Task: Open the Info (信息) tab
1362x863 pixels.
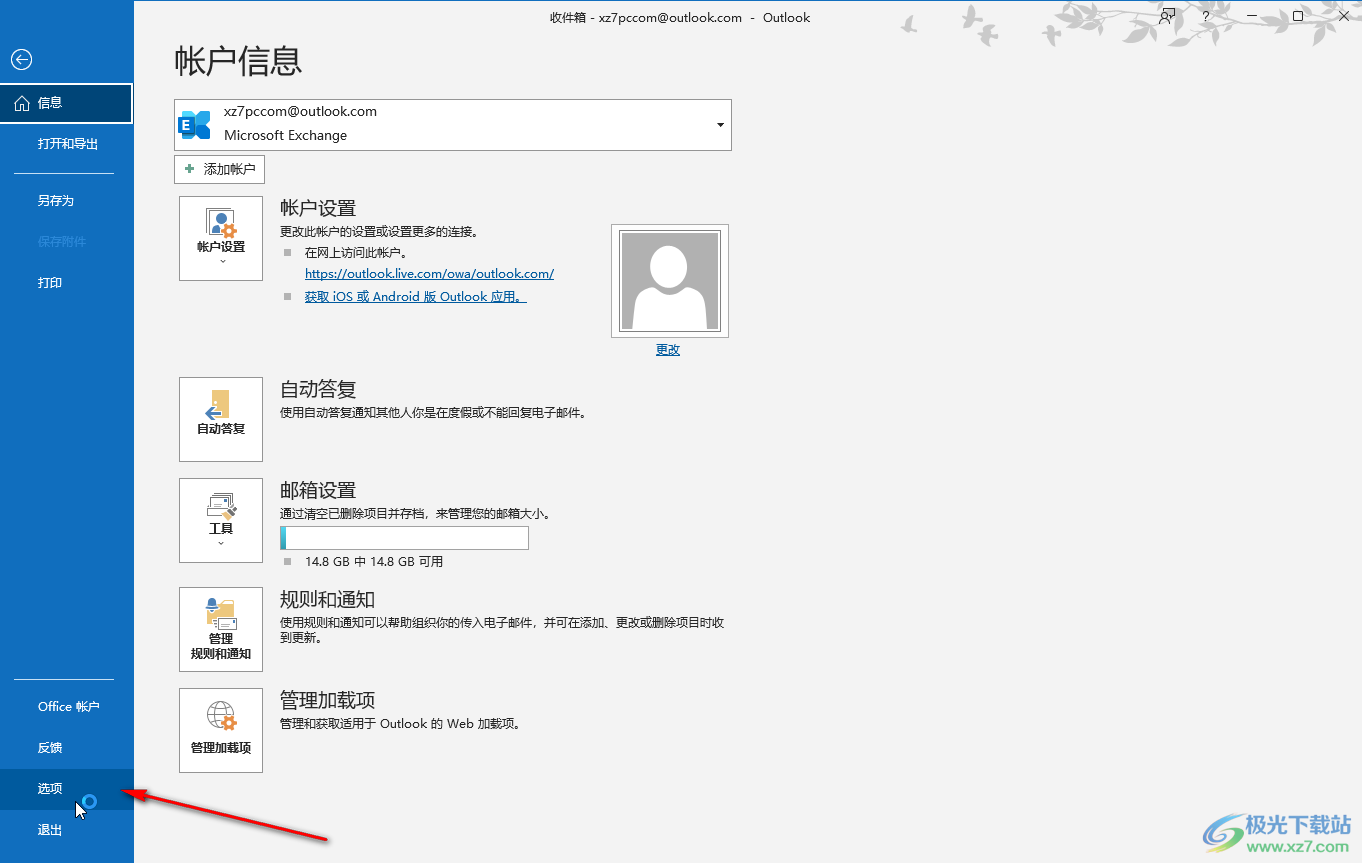Action: 66,103
